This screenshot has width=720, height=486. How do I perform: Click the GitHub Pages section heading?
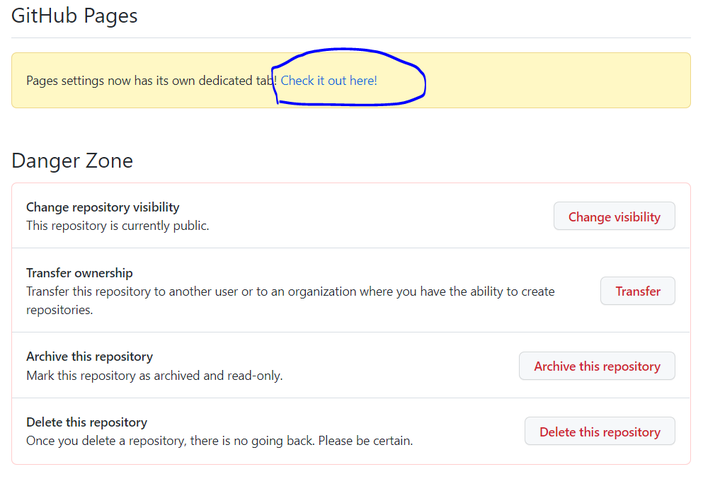coord(74,16)
